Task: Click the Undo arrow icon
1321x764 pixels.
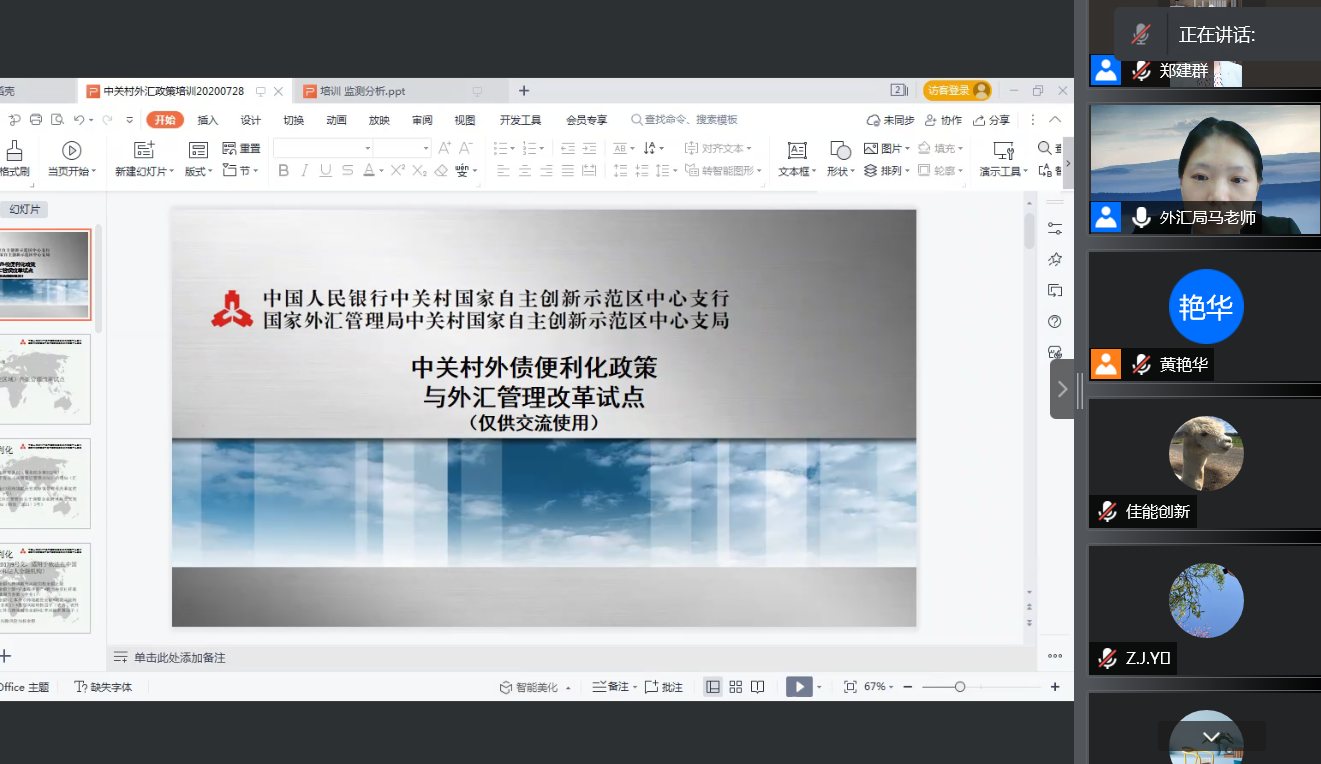Action: tap(78, 120)
